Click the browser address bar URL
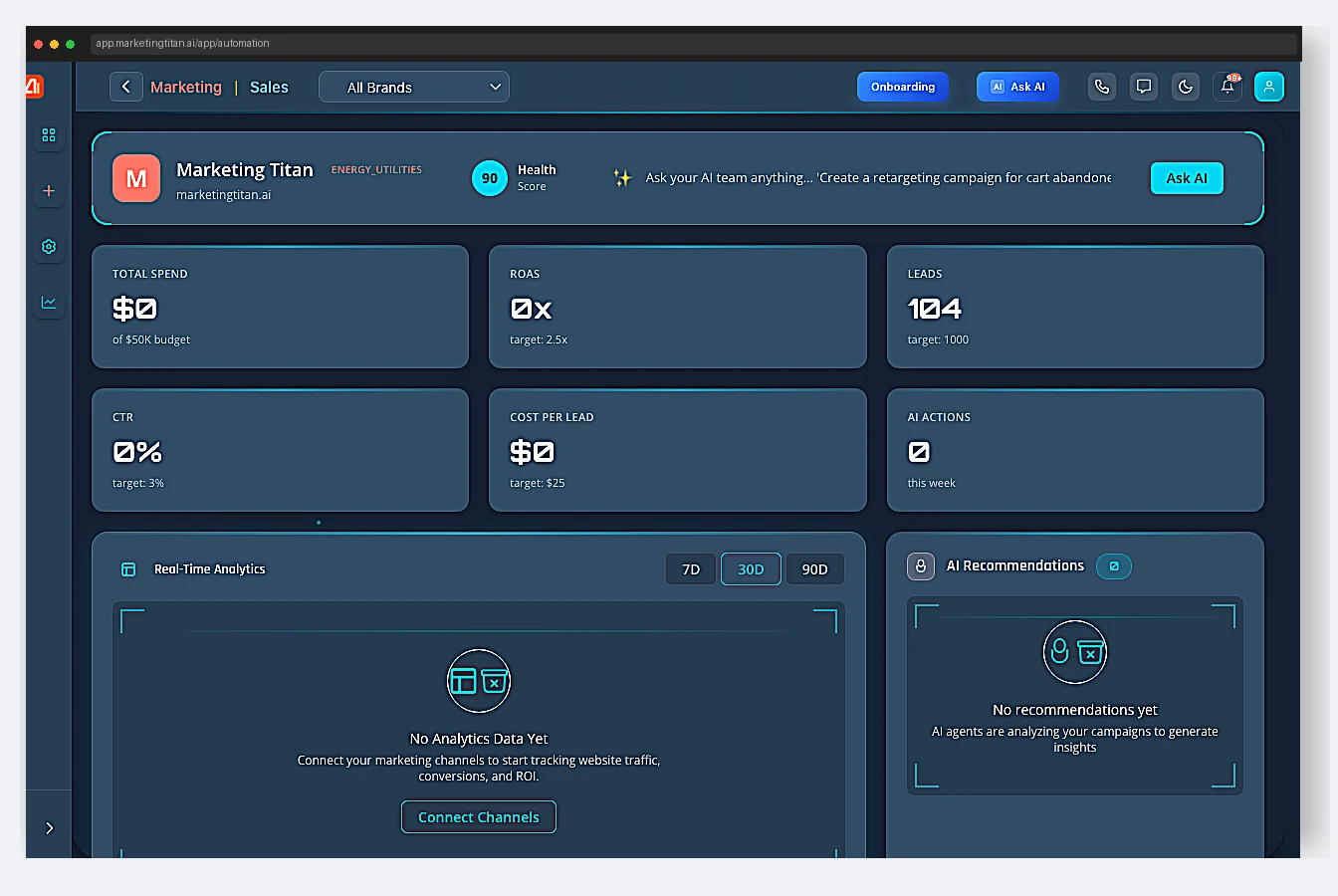 point(183,44)
